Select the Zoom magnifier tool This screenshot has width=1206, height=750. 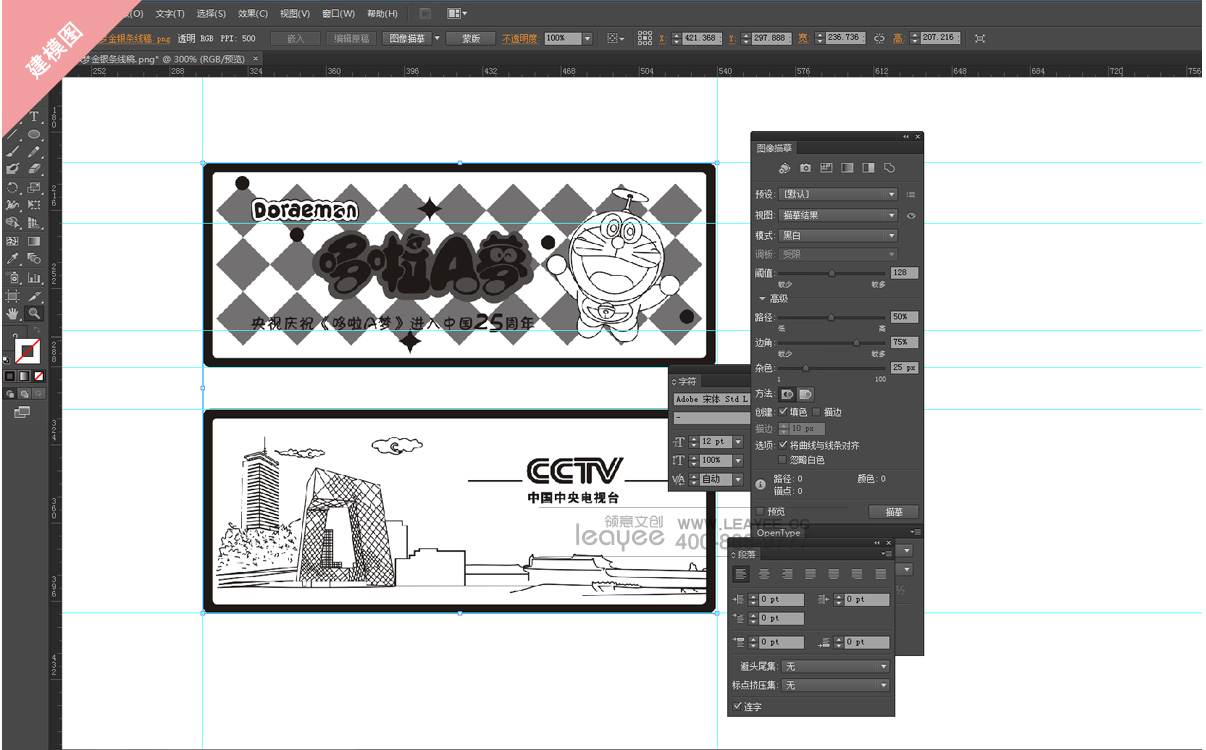click(34, 314)
